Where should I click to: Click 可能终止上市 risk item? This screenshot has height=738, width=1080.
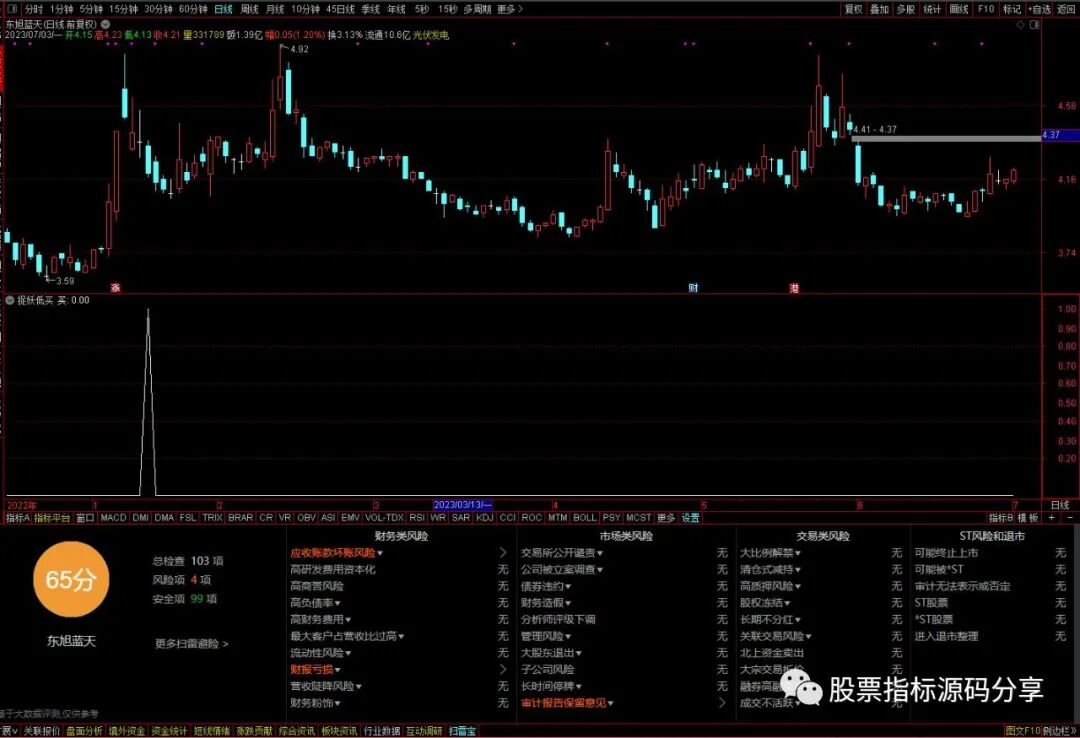pos(946,553)
